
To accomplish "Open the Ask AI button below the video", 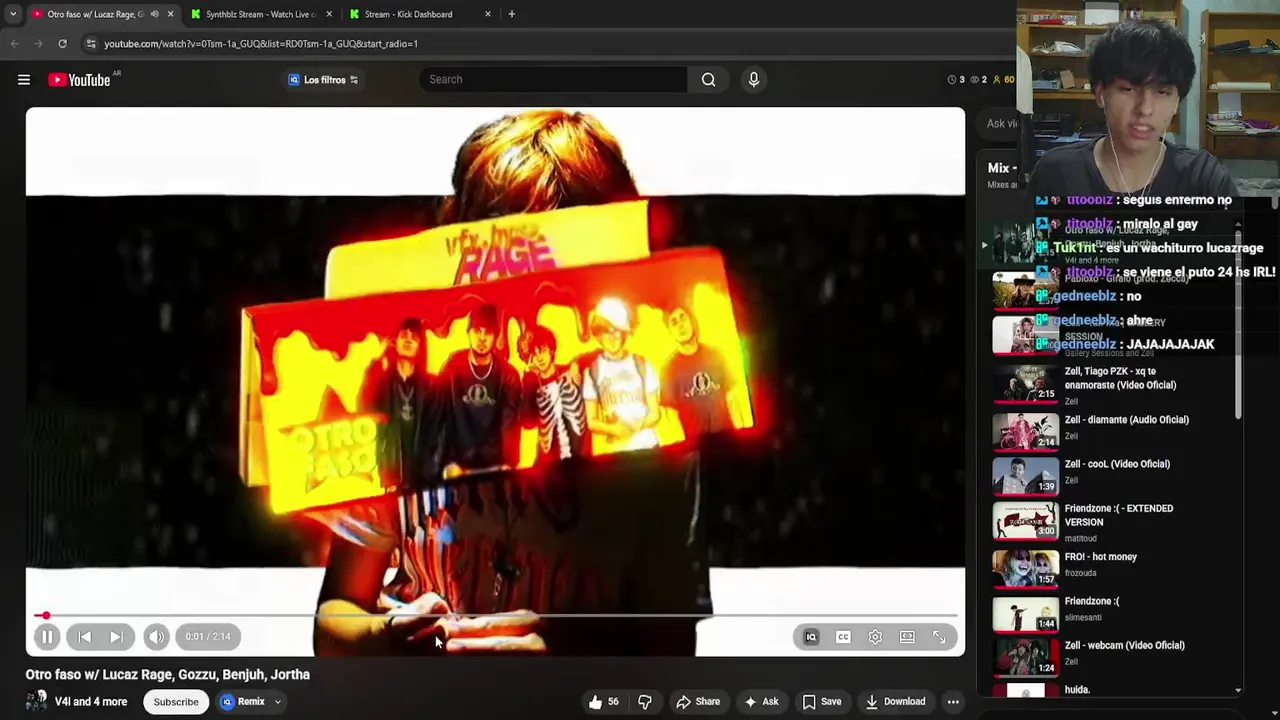I will click(x=761, y=702).
